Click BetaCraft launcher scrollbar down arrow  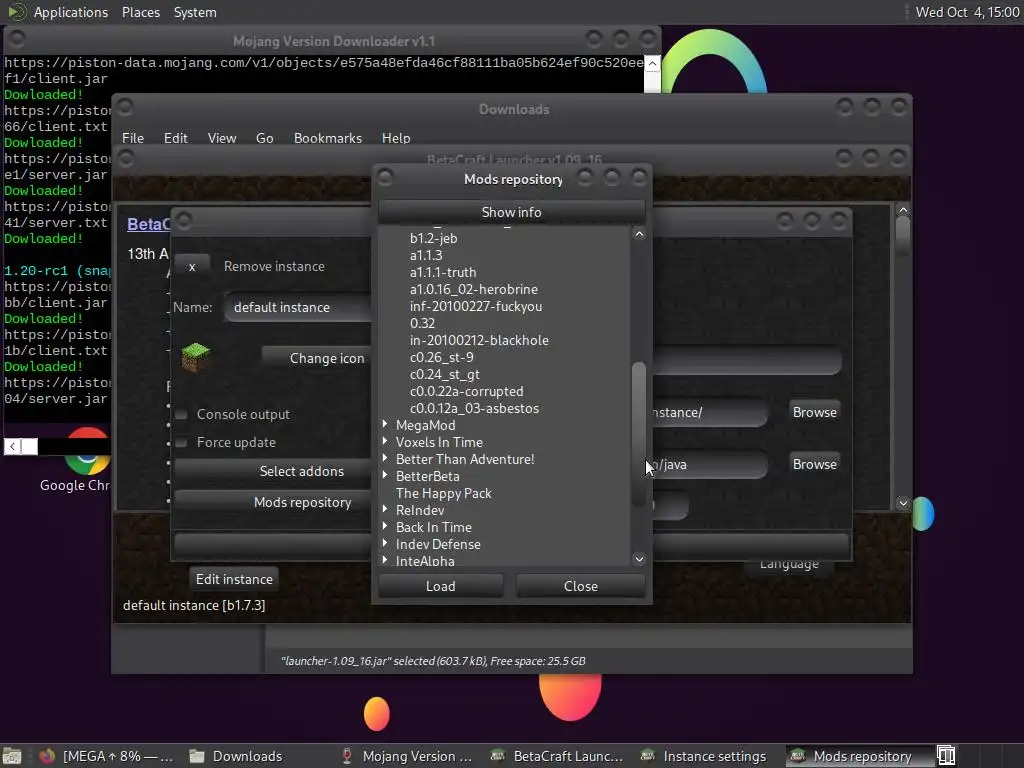pos(903,503)
